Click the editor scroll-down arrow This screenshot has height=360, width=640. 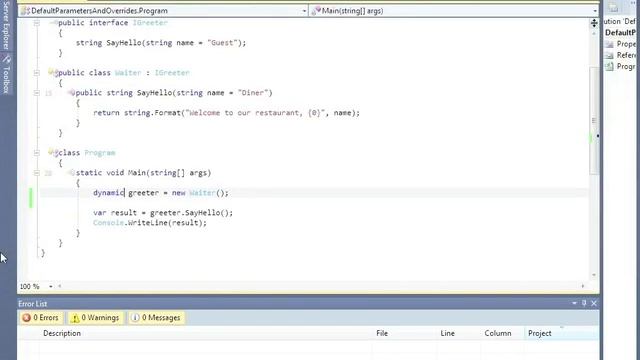coord(594,275)
